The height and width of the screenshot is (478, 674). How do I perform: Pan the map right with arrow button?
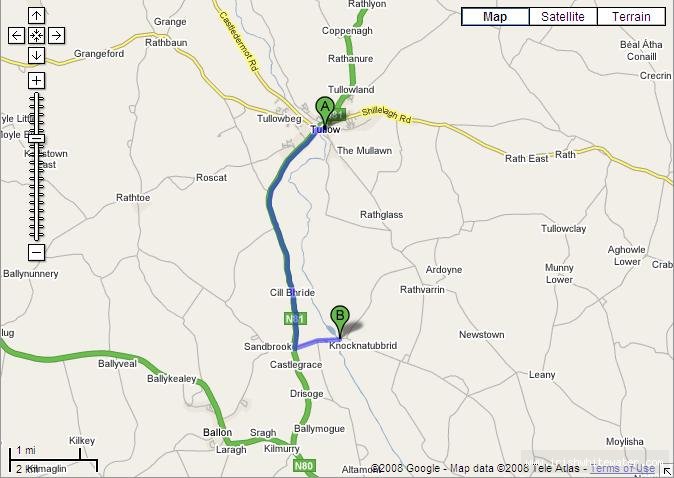[56, 35]
